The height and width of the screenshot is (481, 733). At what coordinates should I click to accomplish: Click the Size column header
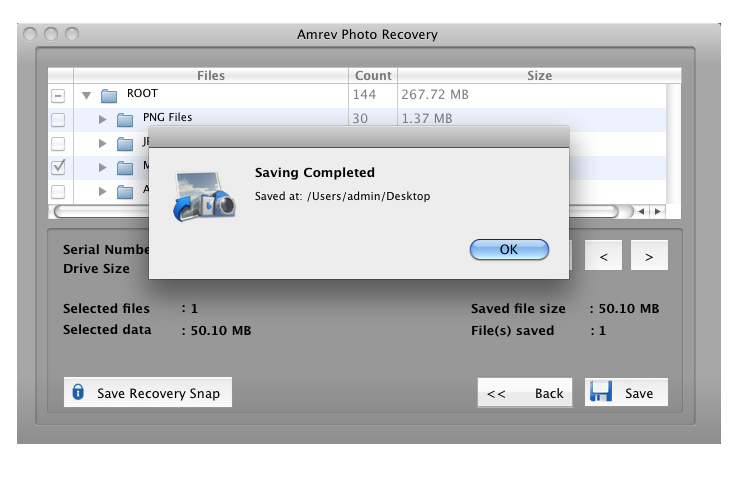(539, 76)
